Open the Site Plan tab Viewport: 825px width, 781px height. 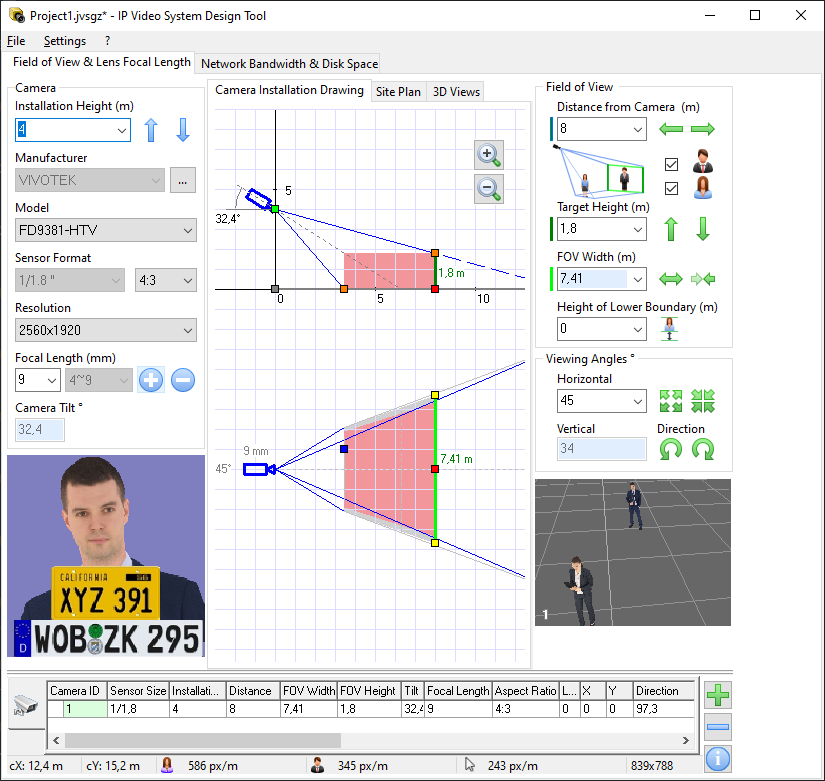(398, 92)
